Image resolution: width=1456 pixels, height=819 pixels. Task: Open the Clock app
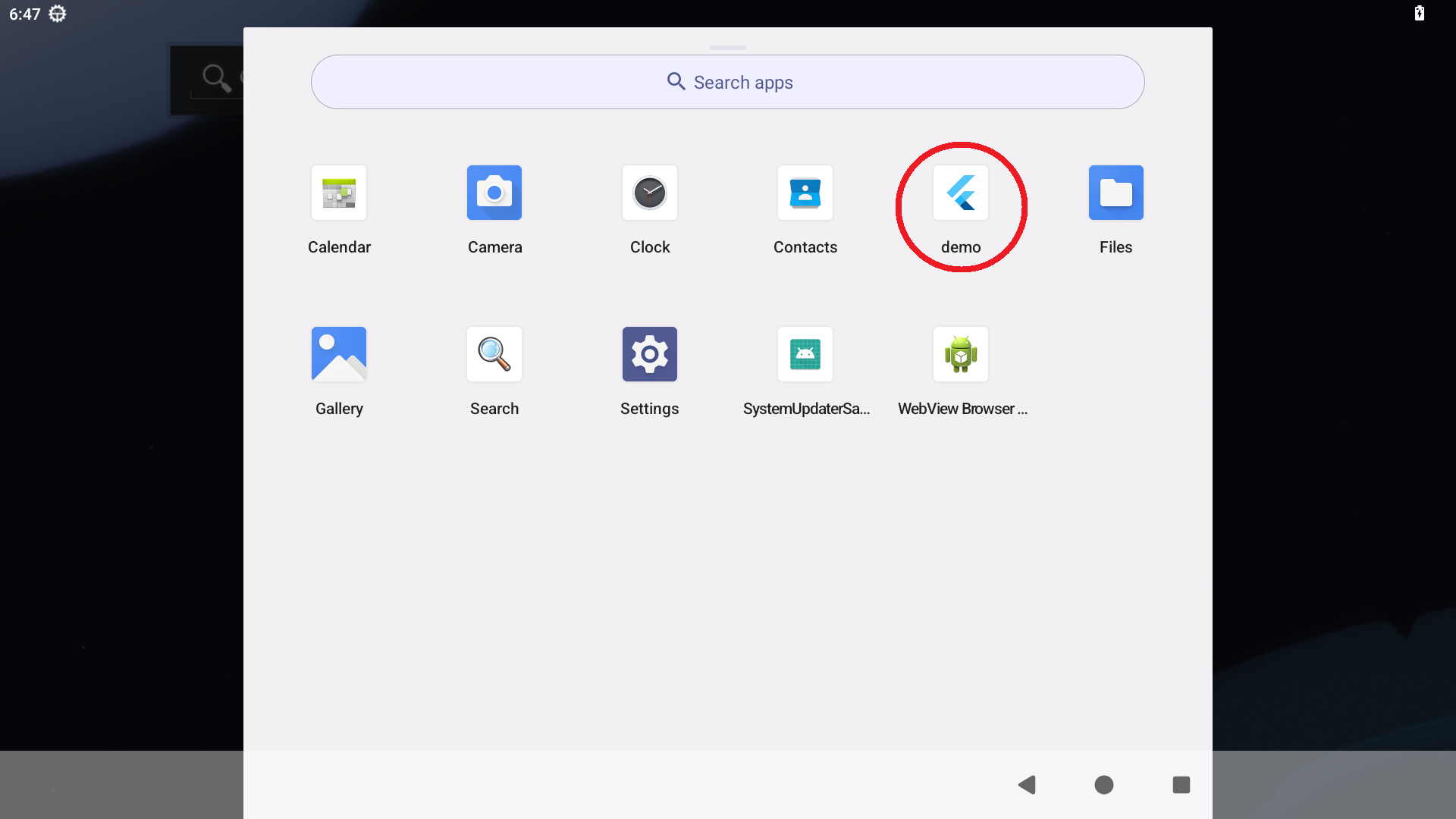coord(650,193)
